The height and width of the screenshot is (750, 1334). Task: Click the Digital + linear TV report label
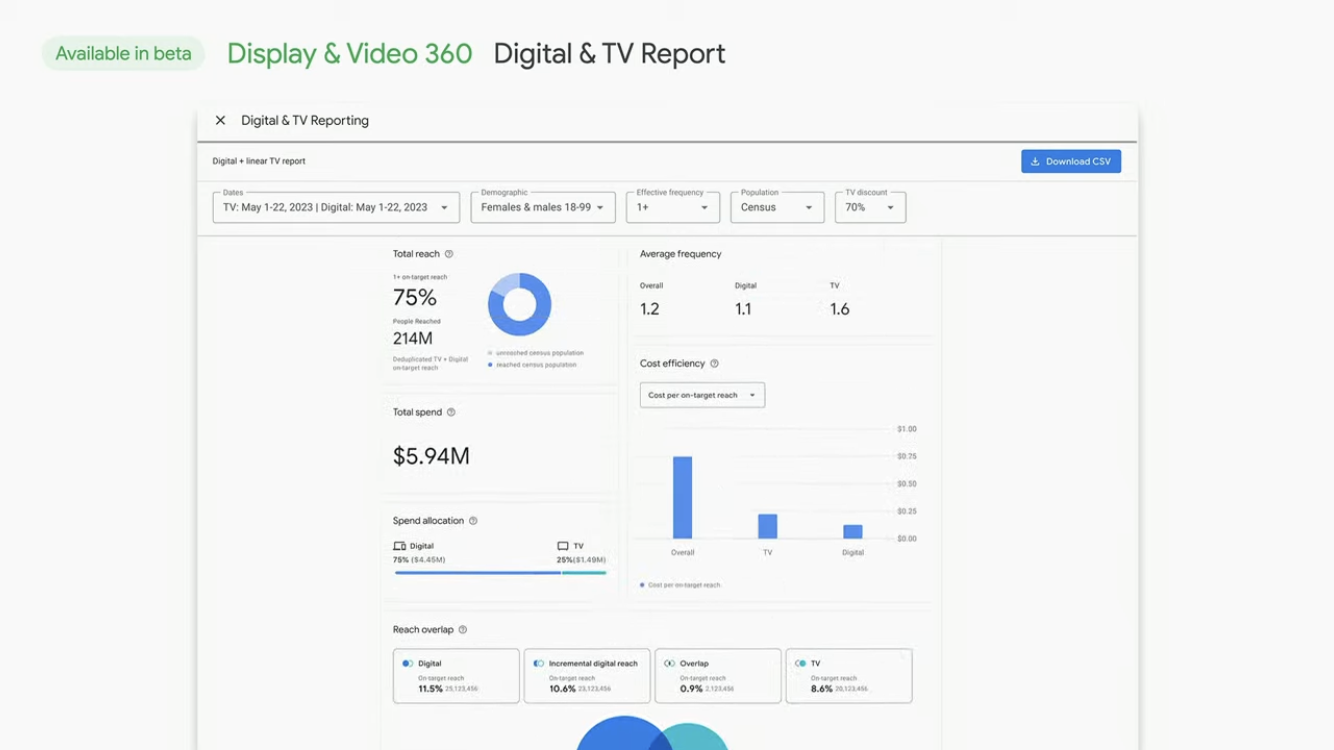[x=259, y=161]
